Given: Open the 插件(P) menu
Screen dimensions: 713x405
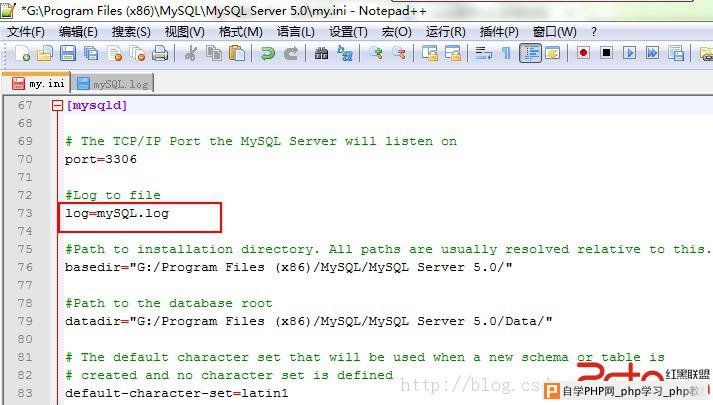Looking at the screenshot, I should (499, 32).
